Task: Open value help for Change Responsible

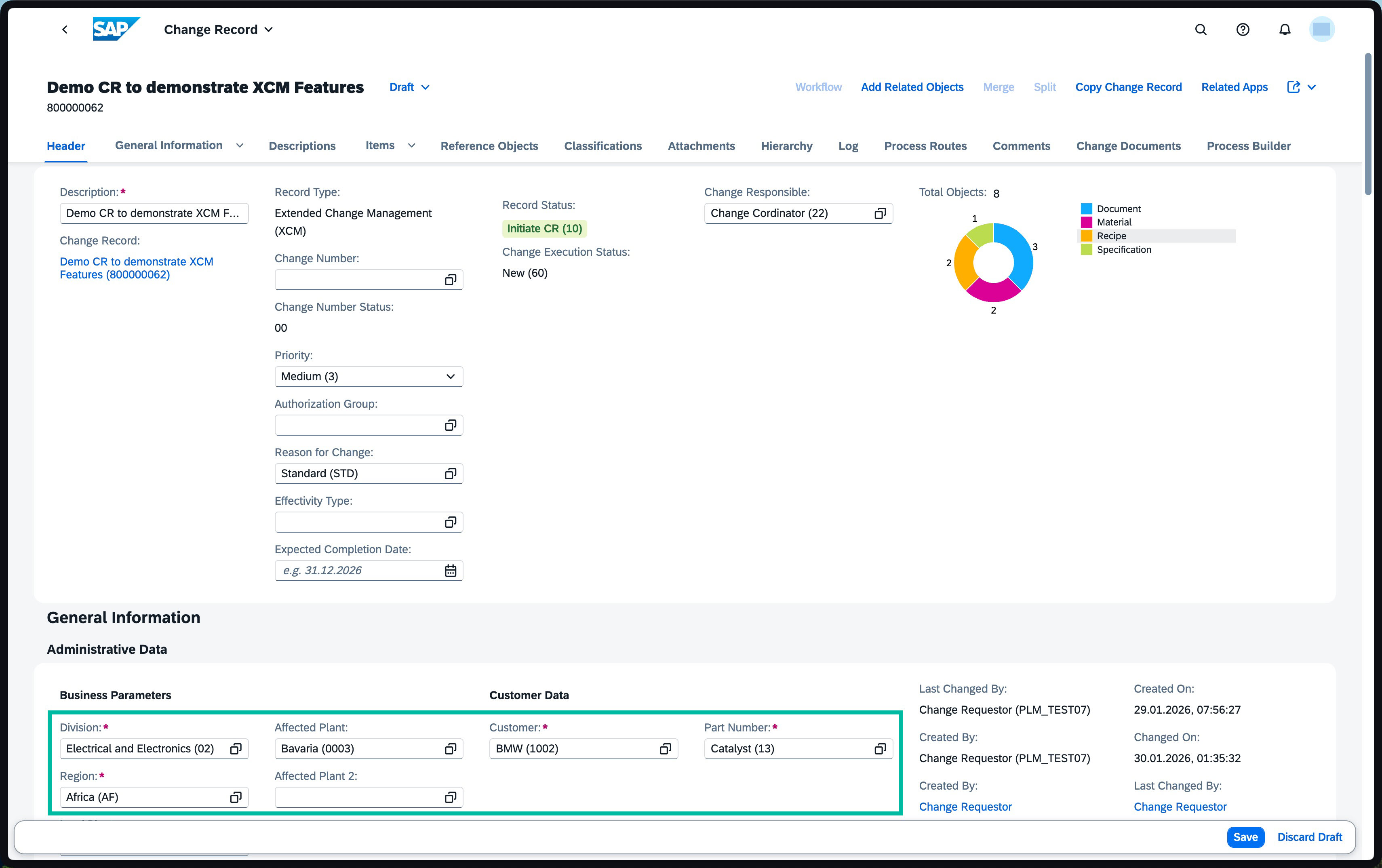Action: (880, 213)
